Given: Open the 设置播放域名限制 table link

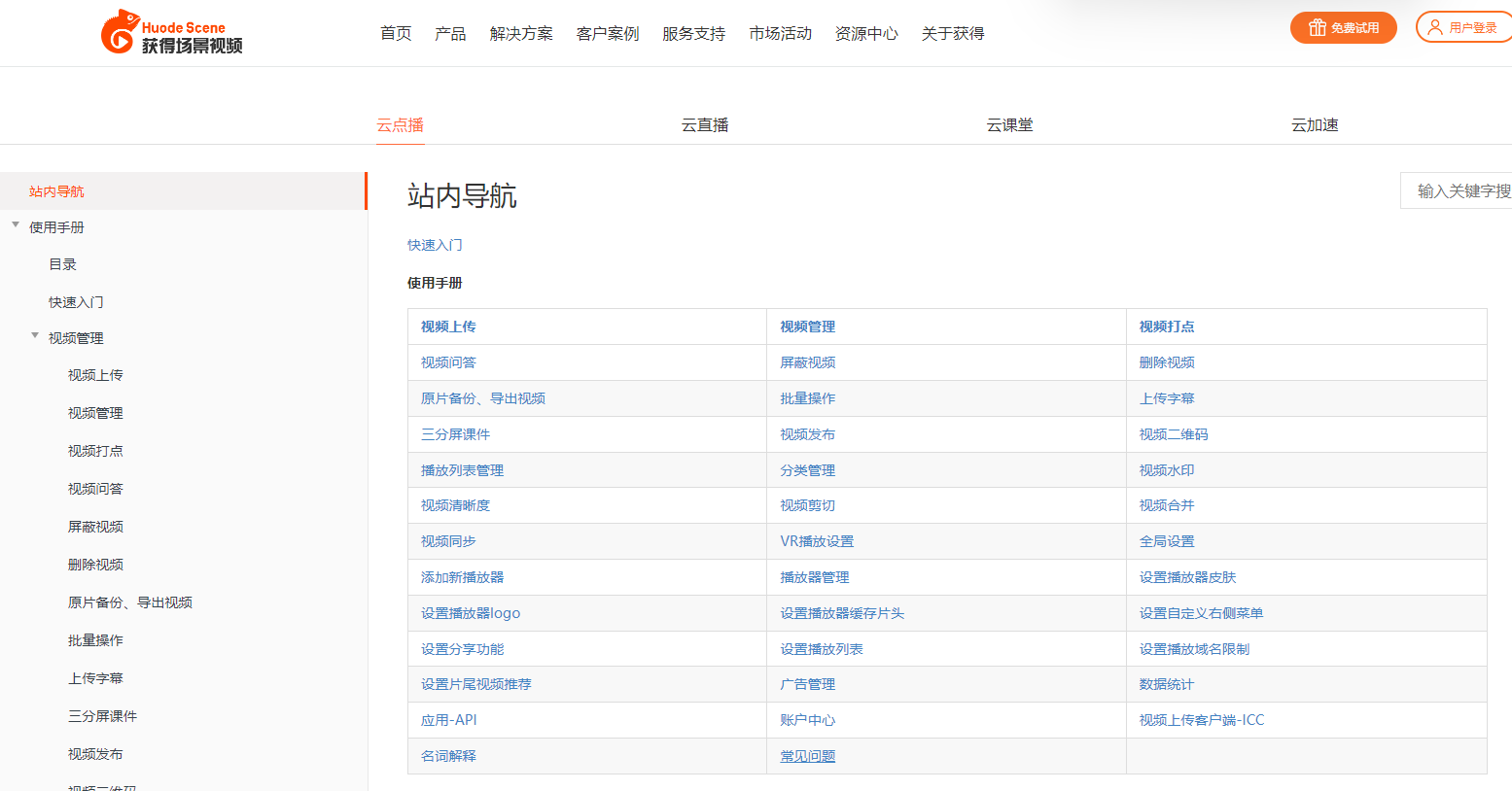Looking at the screenshot, I should (1195, 649).
